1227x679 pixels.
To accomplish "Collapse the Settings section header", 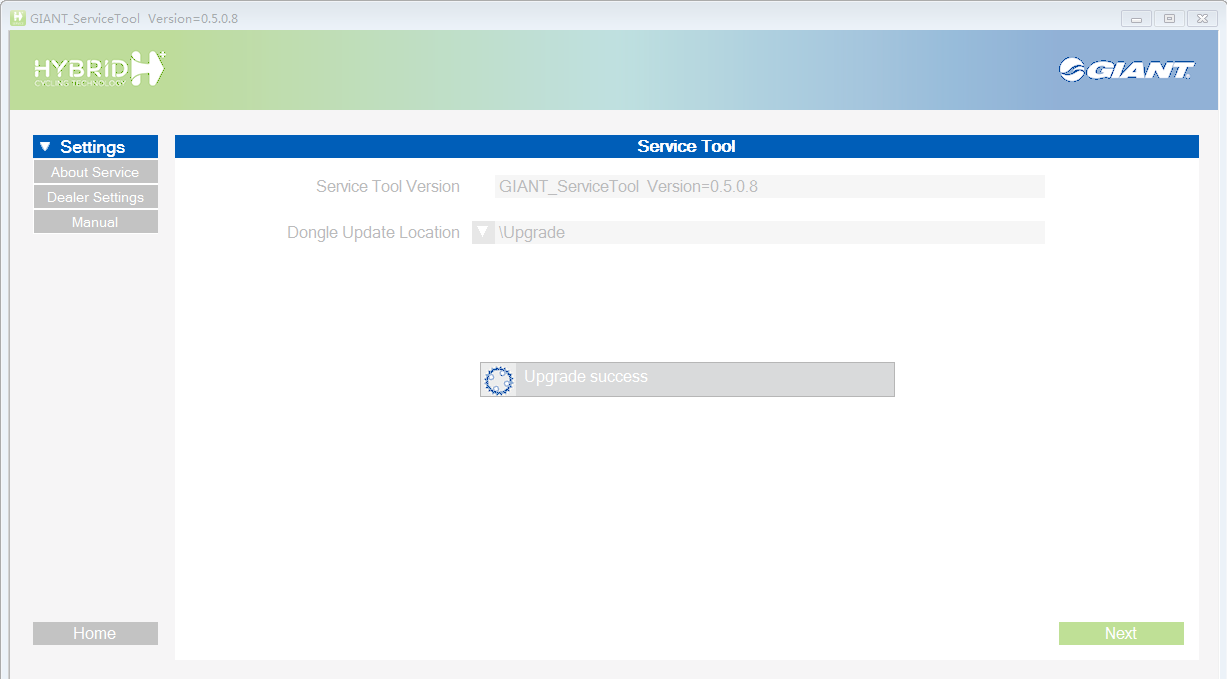I will point(95,147).
